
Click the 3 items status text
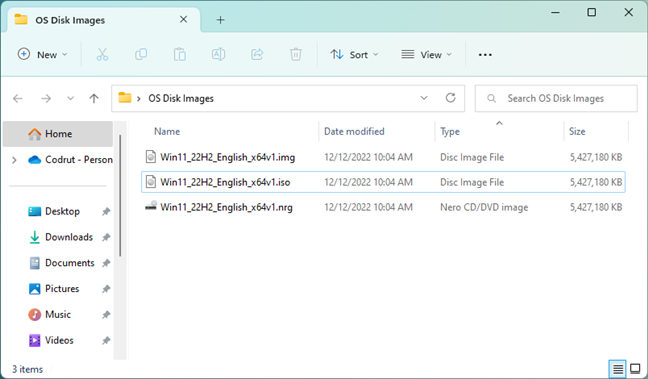pyautogui.click(x=27, y=369)
